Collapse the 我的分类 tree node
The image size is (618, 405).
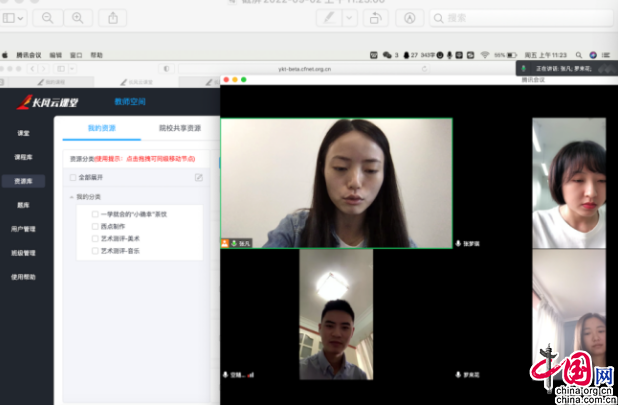72,197
